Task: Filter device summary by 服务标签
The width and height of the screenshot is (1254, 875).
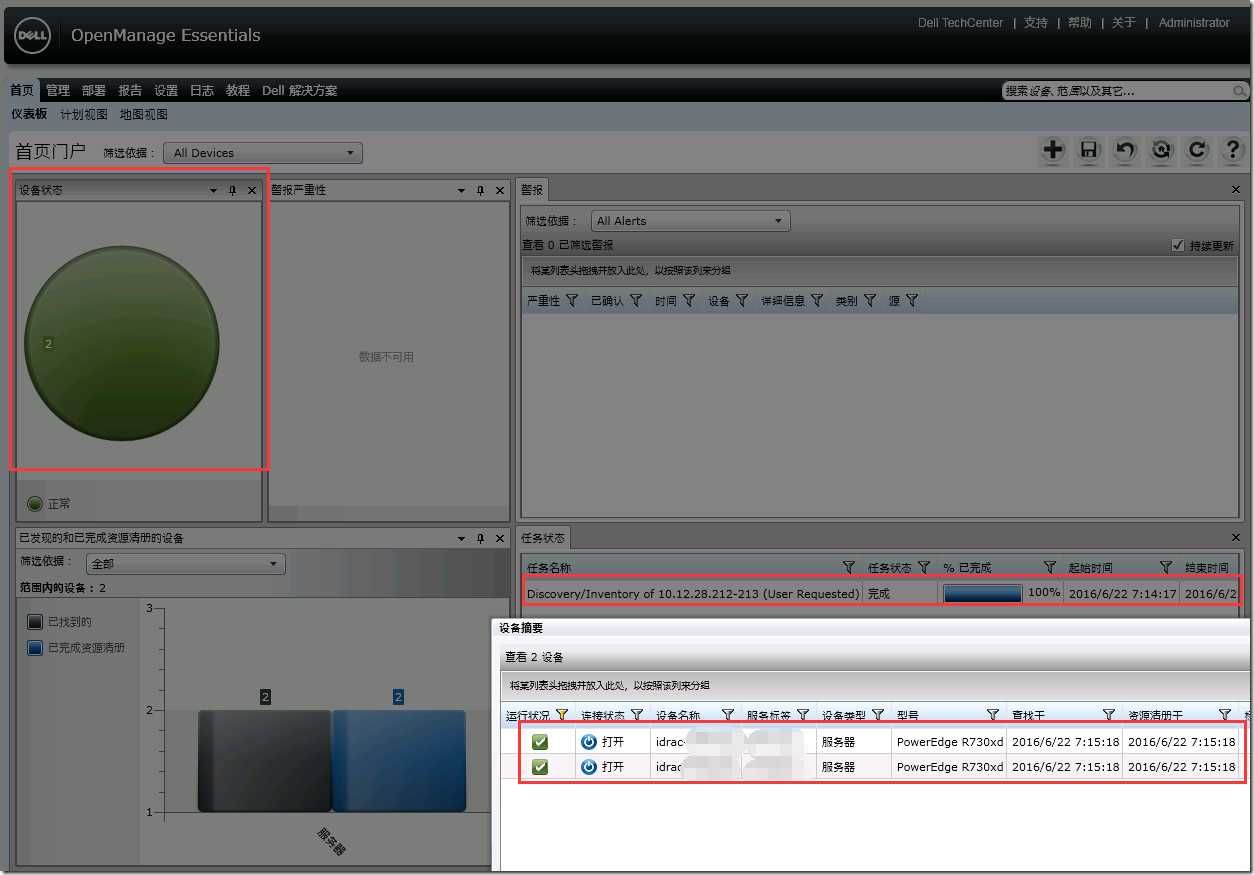Action: [803, 715]
